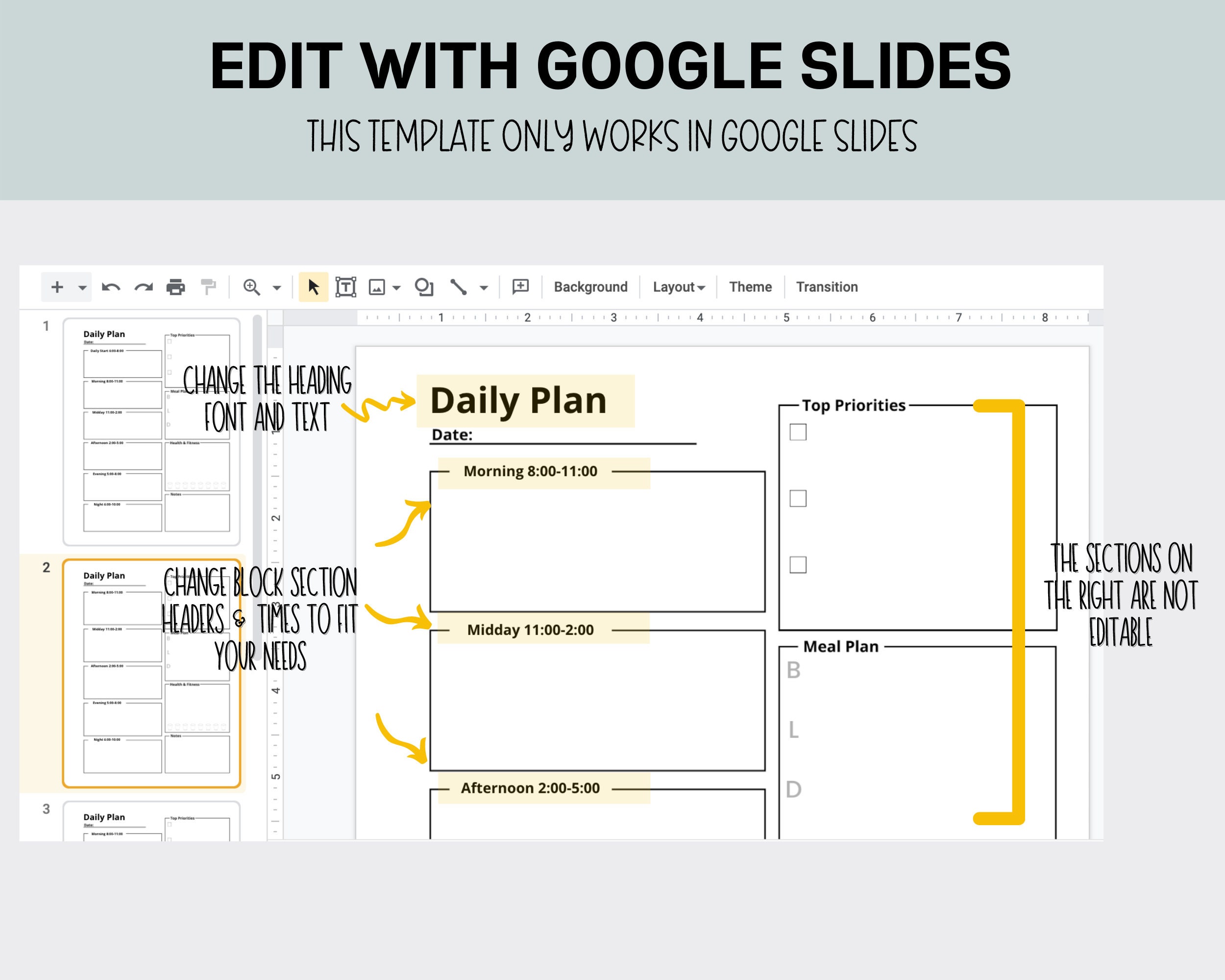Viewport: 1225px width, 980px height.
Task: Click the Background button
Action: pyautogui.click(x=590, y=287)
